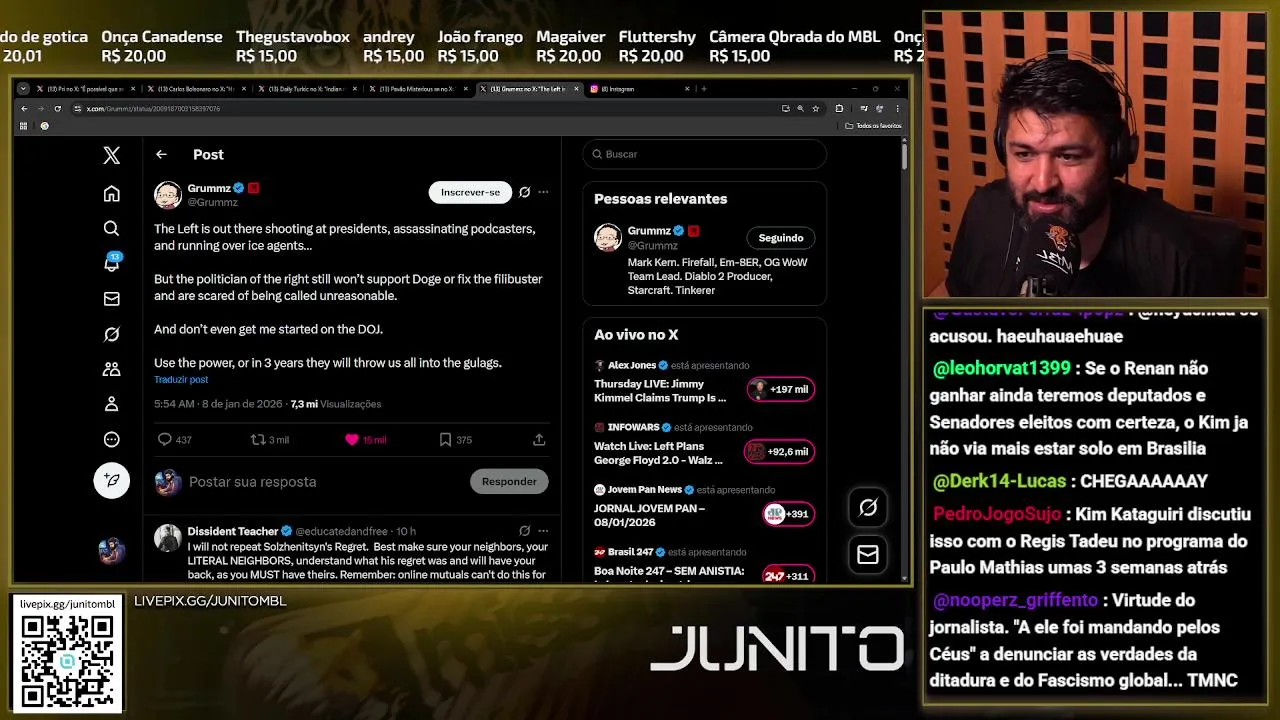Click the Postar sua resposta field
The image size is (1280, 720).
tap(323, 482)
